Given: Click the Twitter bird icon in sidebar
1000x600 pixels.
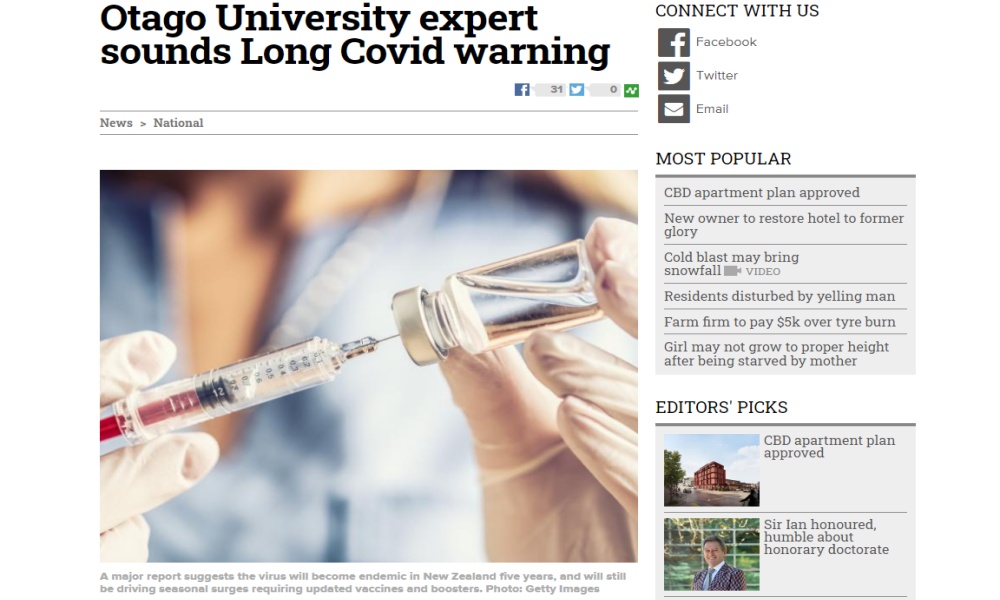Looking at the screenshot, I should pos(673,76).
